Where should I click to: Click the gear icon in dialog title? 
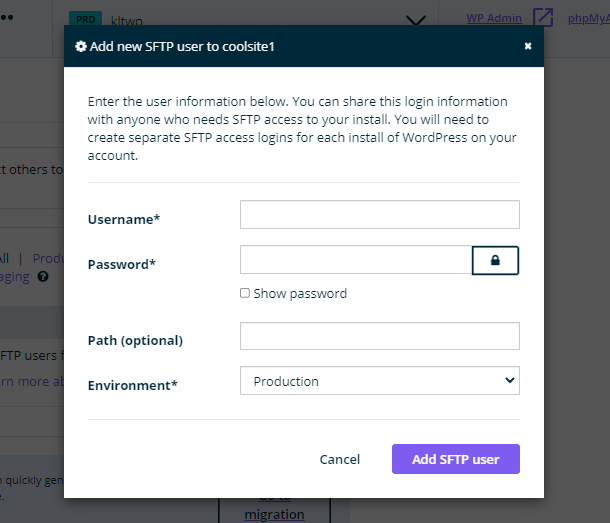tap(81, 46)
